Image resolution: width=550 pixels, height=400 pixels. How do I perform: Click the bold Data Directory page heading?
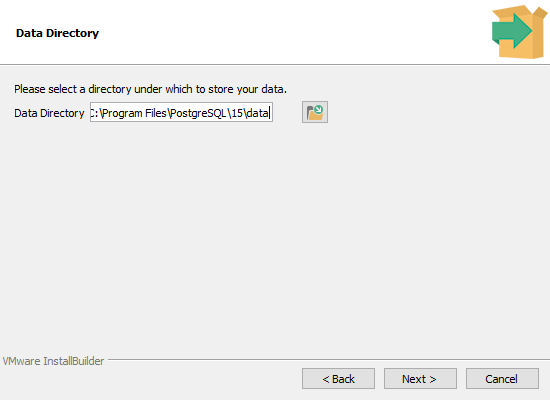point(57,33)
